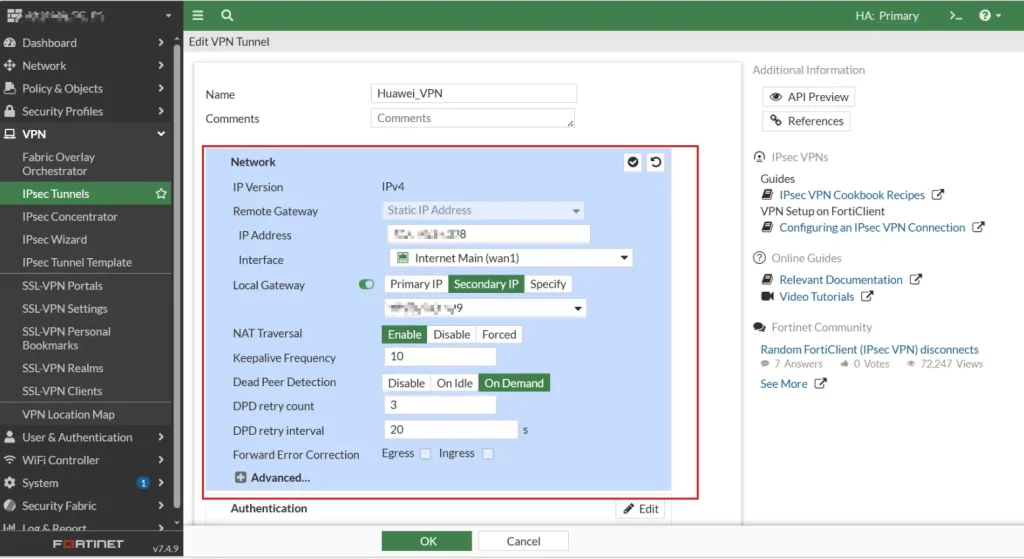Set Dead Peer Detection to On Idle
The width and height of the screenshot is (1024, 559).
coord(455,383)
